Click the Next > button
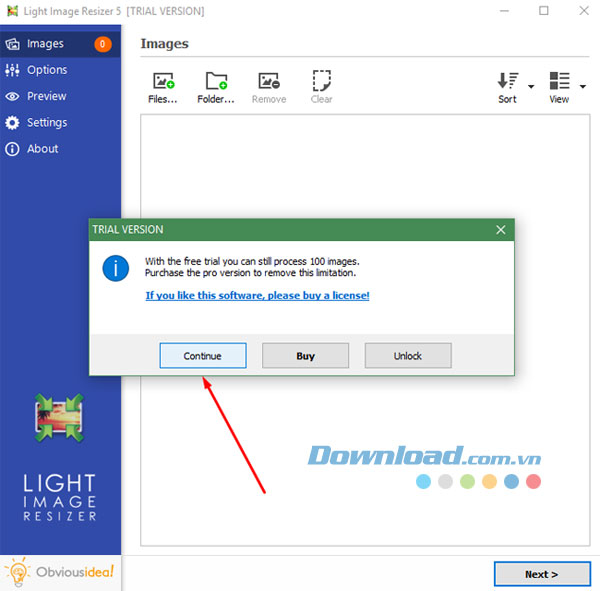 (542, 574)
